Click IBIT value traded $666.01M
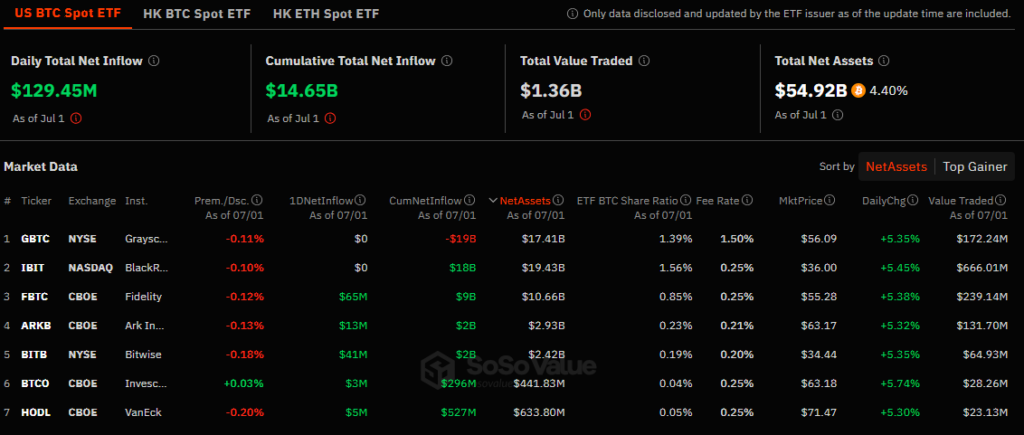 coord(984,268)
